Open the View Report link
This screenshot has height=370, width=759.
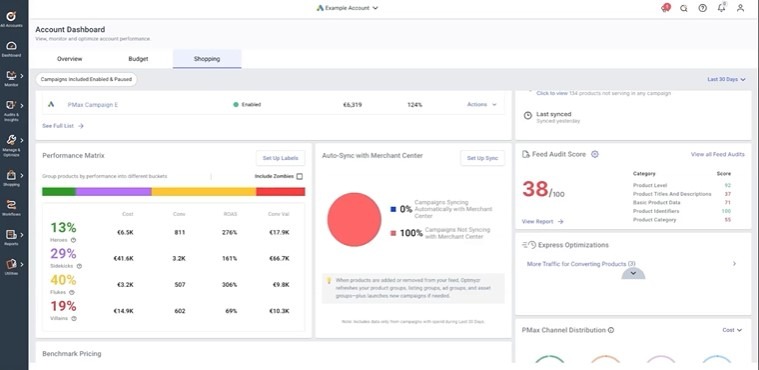(543, 221)
